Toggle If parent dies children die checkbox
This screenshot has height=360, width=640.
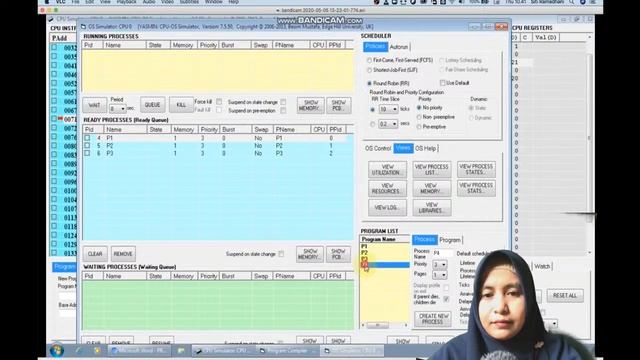[x=446, y=299]
